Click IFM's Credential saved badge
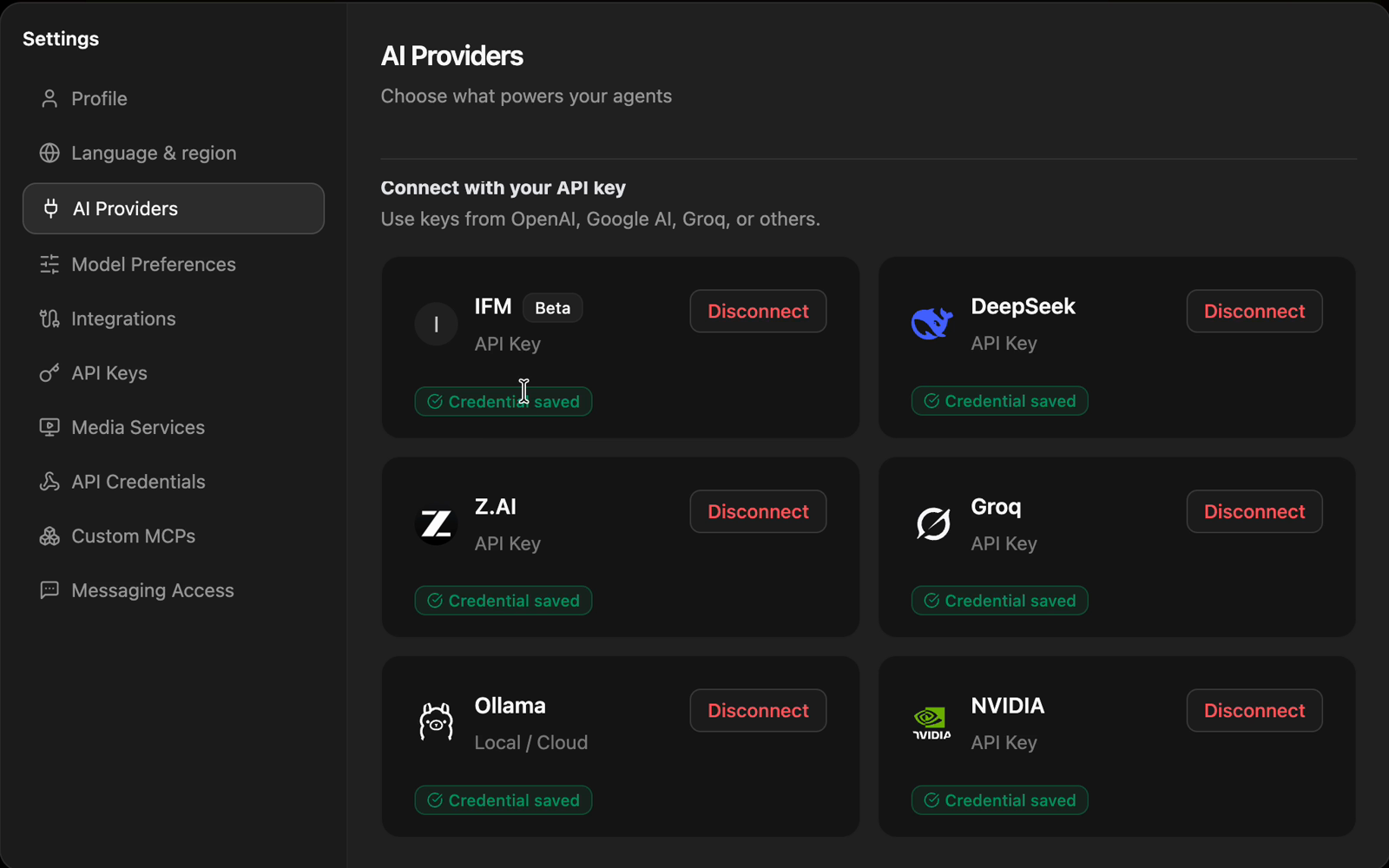The image size is (1389, 868). [x=504, y=401]
